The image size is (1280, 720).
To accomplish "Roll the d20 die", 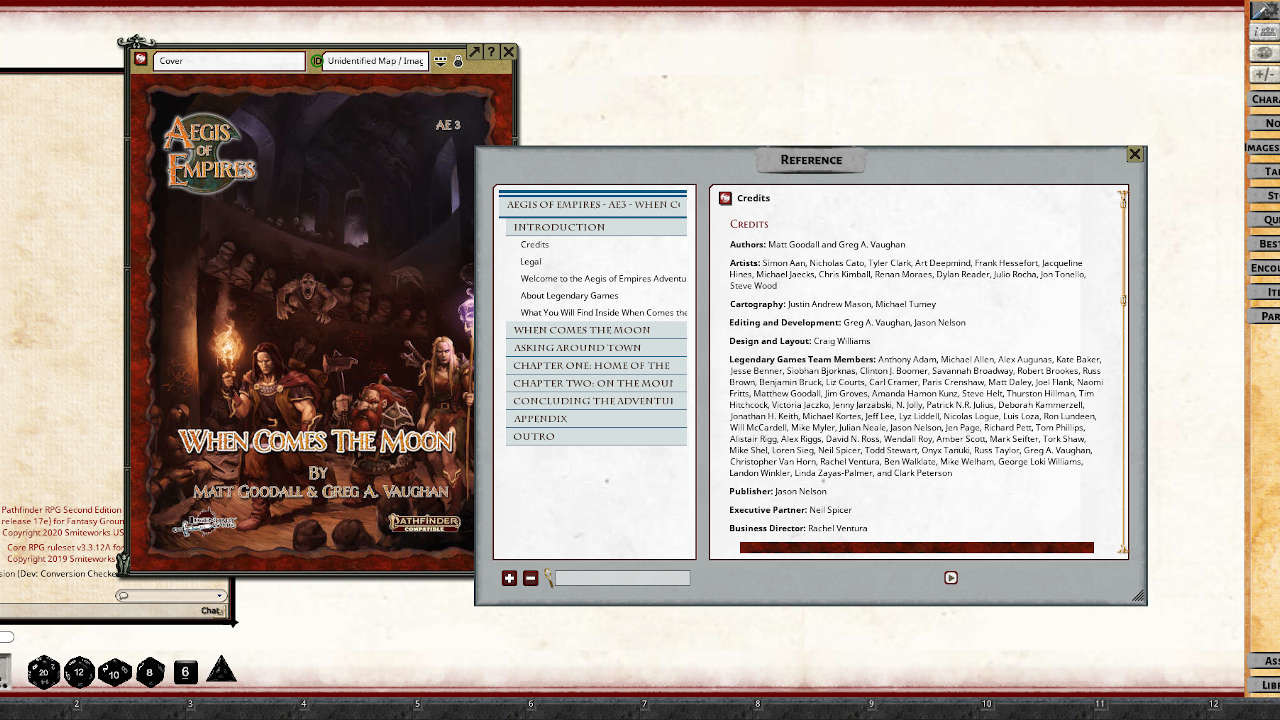I will (43, 672).
